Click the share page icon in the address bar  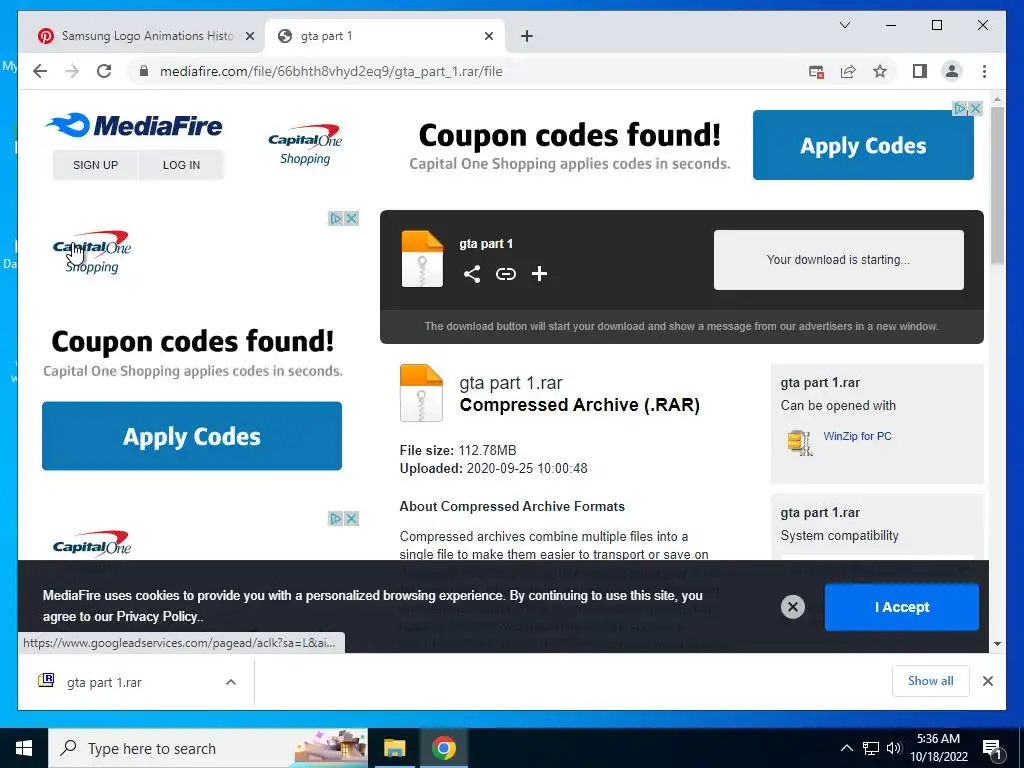[848, 72]
